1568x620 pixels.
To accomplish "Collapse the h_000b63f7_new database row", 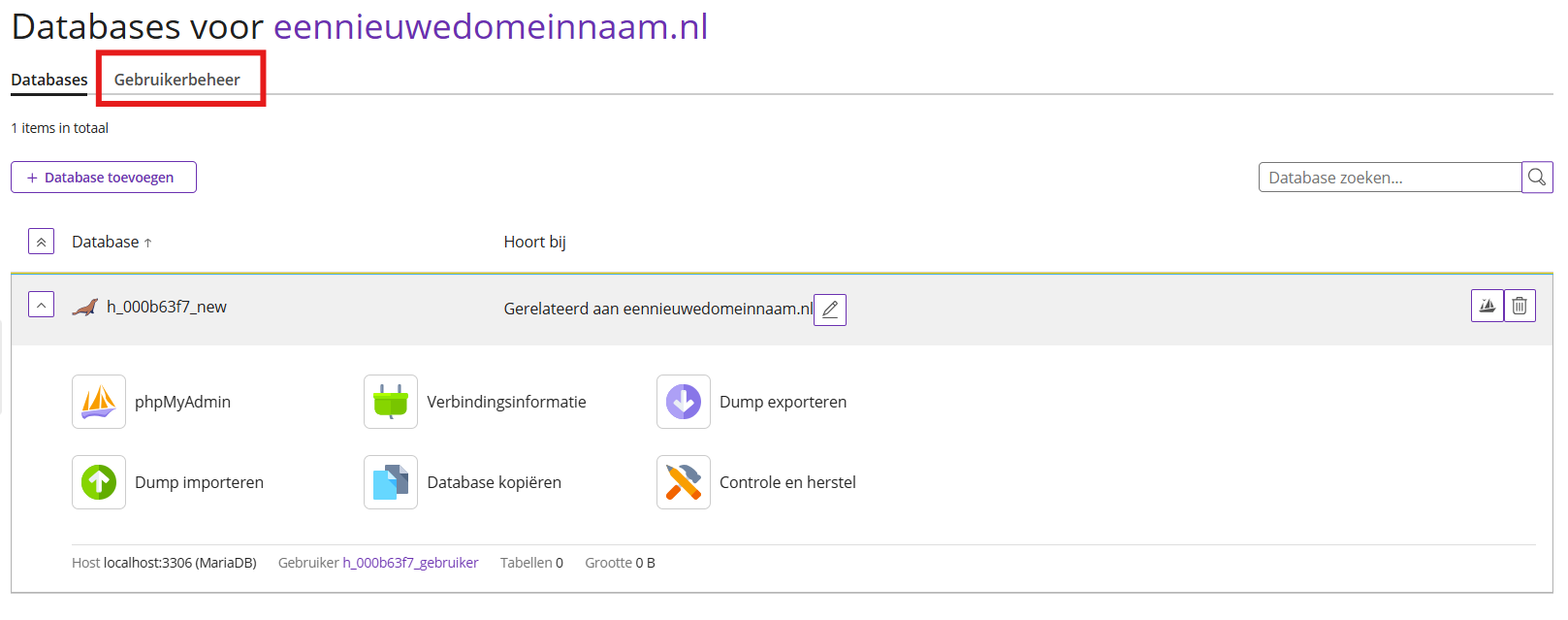I will [x=41, y=306].
